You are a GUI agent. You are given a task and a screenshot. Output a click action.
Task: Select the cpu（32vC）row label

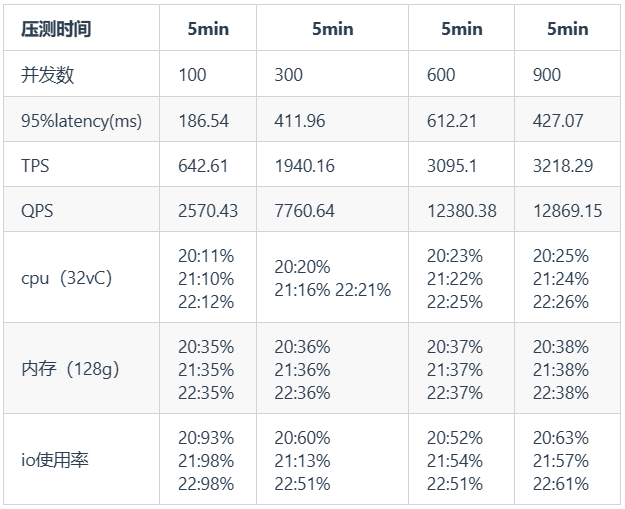pos(66,278)
